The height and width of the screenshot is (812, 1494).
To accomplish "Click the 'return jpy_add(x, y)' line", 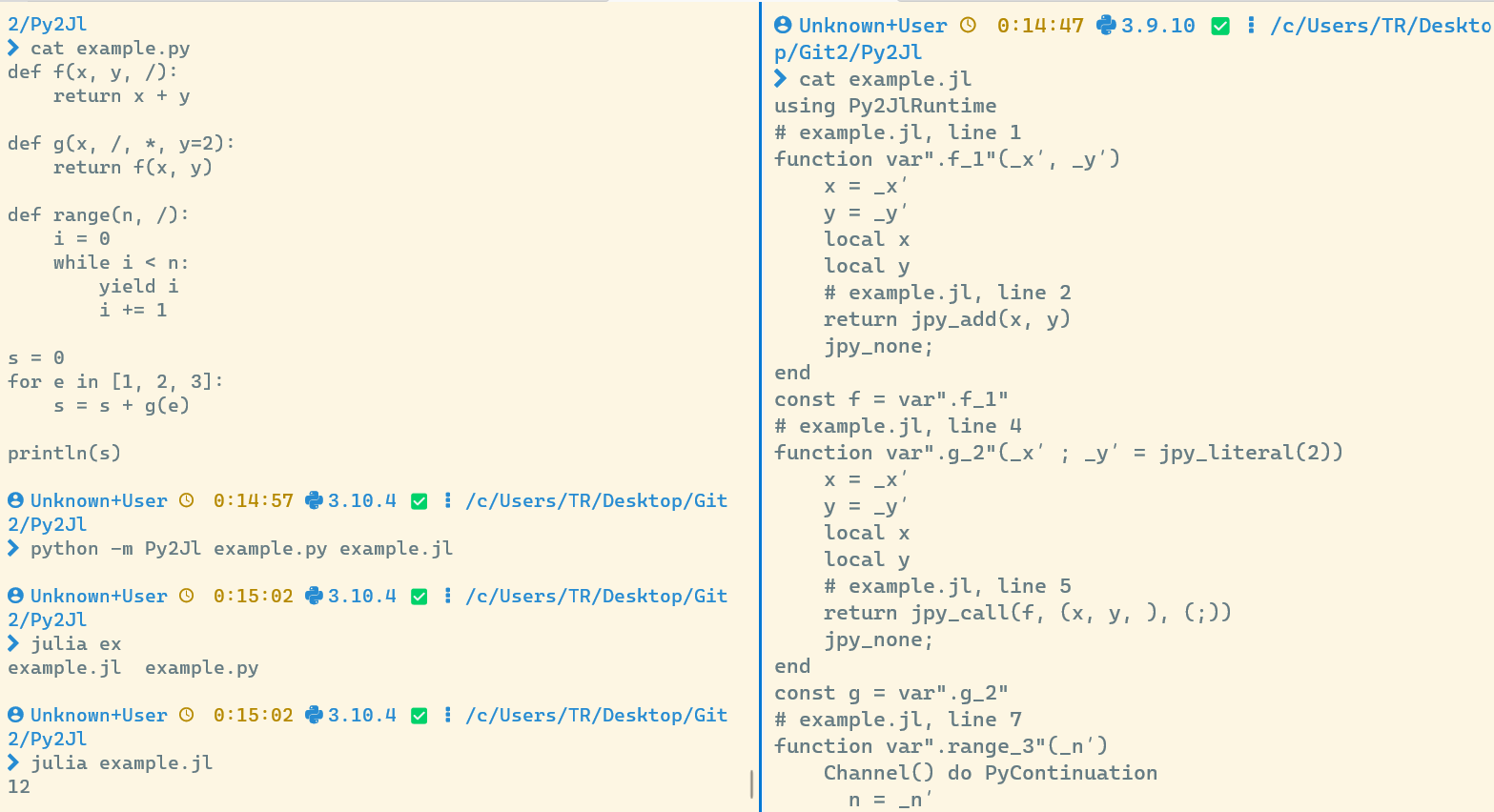I will pos(948,319).
